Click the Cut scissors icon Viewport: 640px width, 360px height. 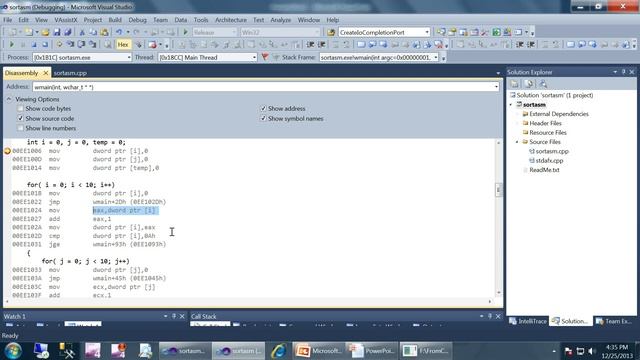pos(82,32)
